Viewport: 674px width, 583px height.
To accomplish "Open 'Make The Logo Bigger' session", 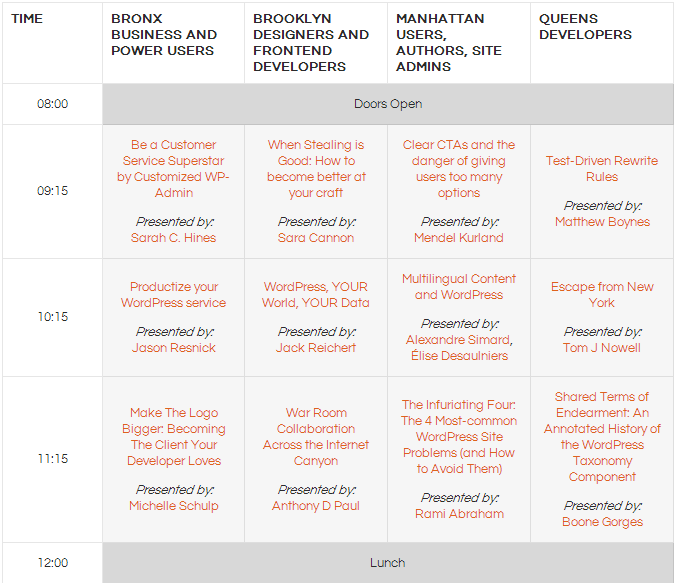I will (173, 437).
